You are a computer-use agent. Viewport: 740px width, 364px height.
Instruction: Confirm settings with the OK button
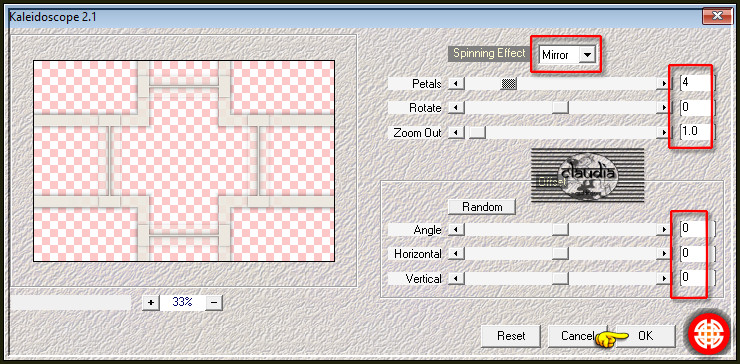point(645,336)
